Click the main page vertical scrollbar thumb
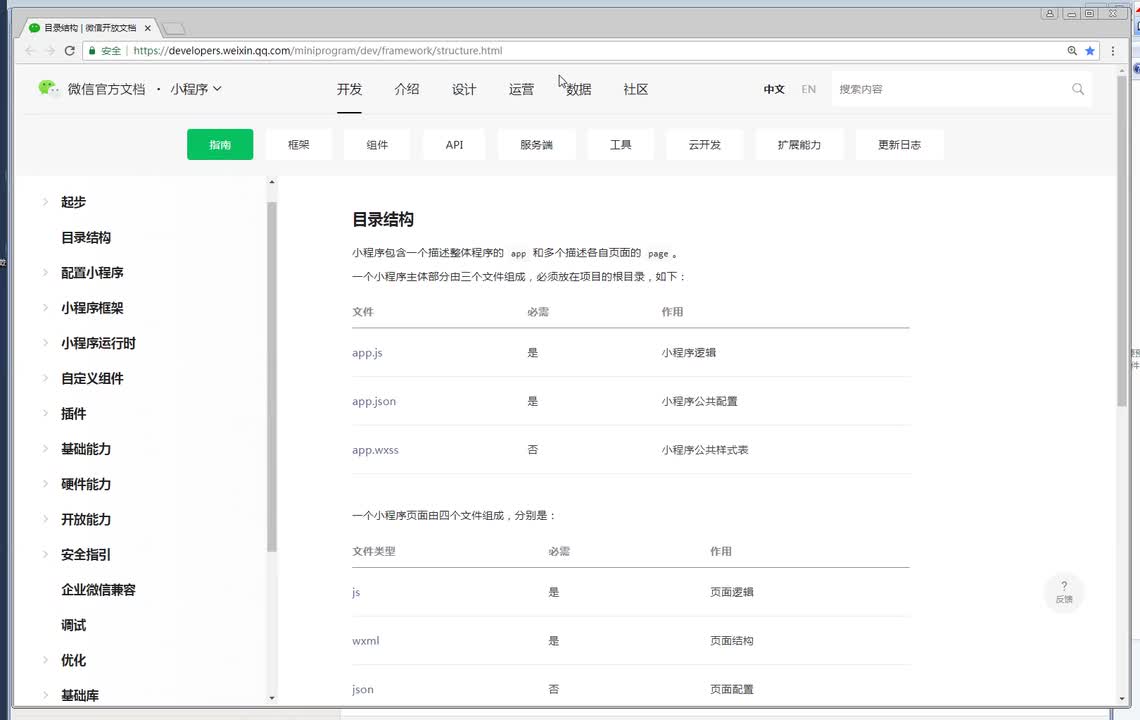 pos(1122,240)
